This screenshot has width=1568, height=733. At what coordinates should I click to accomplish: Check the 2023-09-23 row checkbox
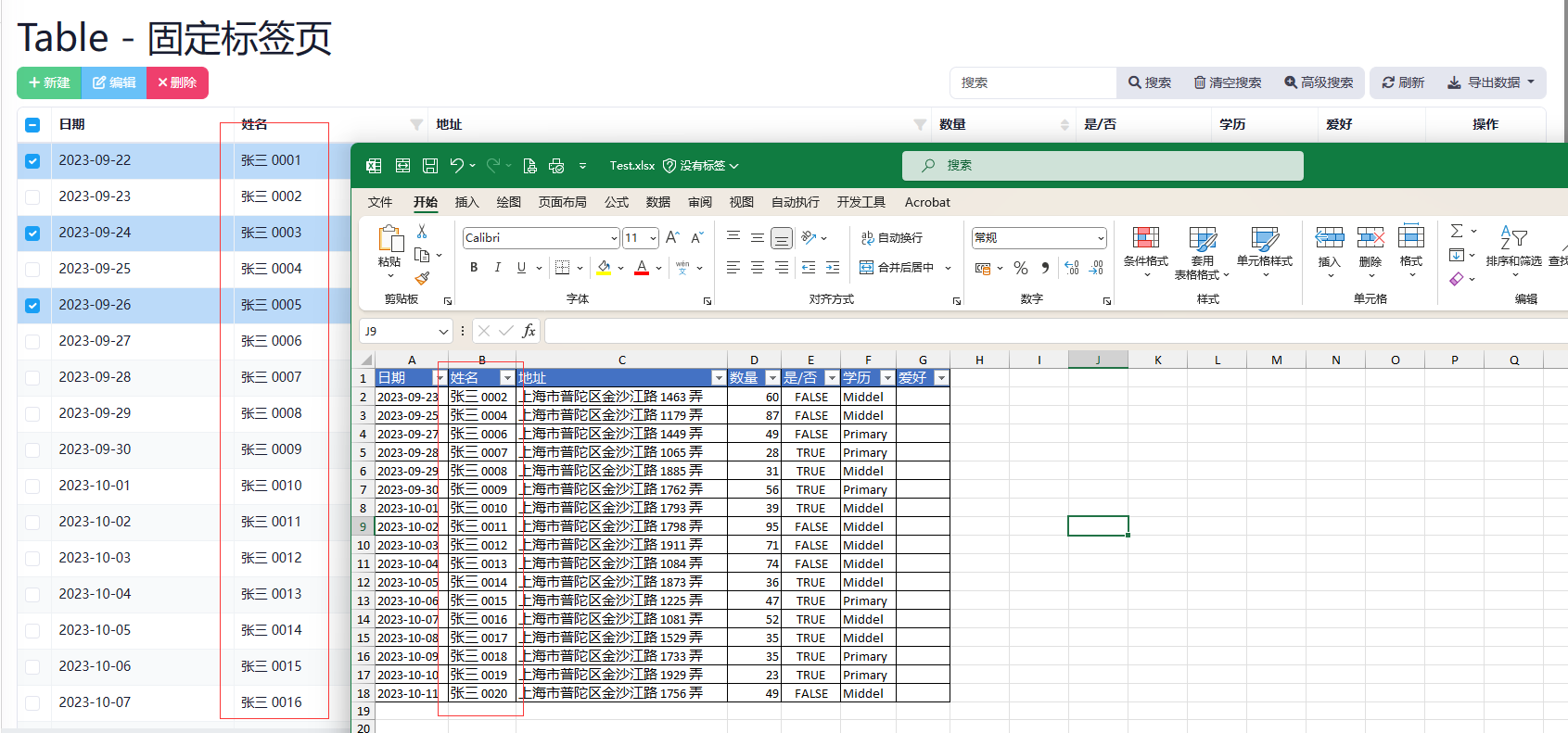click(x=32, y=197)
